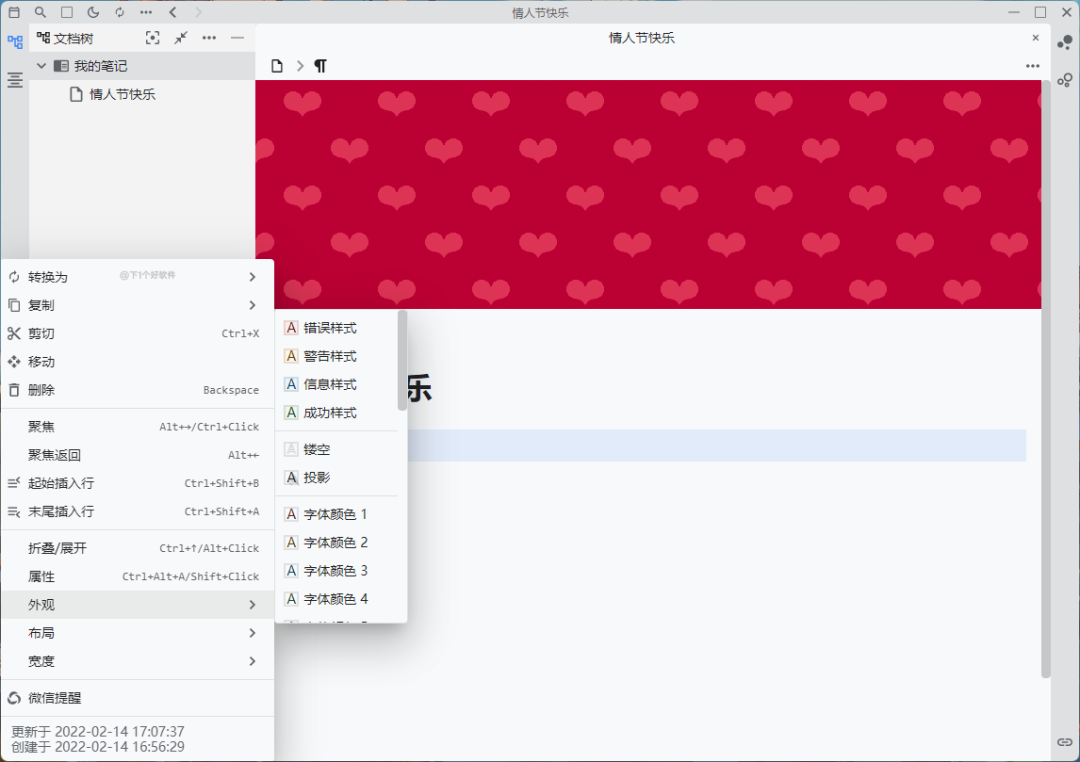Select 字体颜色 1
Screen dimensions: 1080x762
(x=336, y=514)
